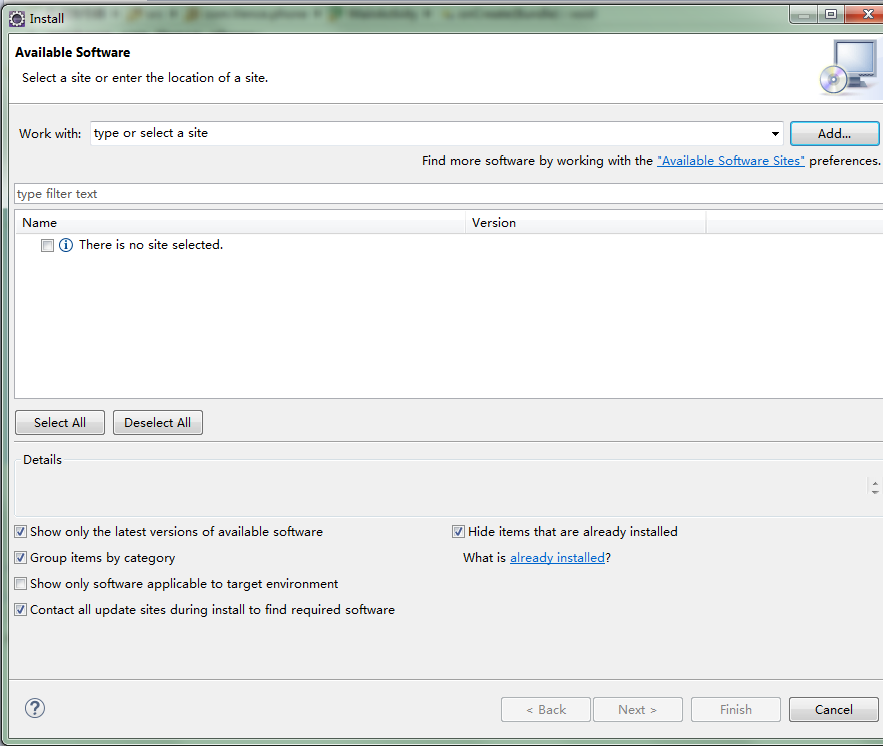Viewport: 883px width, 746px height.
Task: Open the Available Software Sites preferences link
Action: (x=733, y=160)
